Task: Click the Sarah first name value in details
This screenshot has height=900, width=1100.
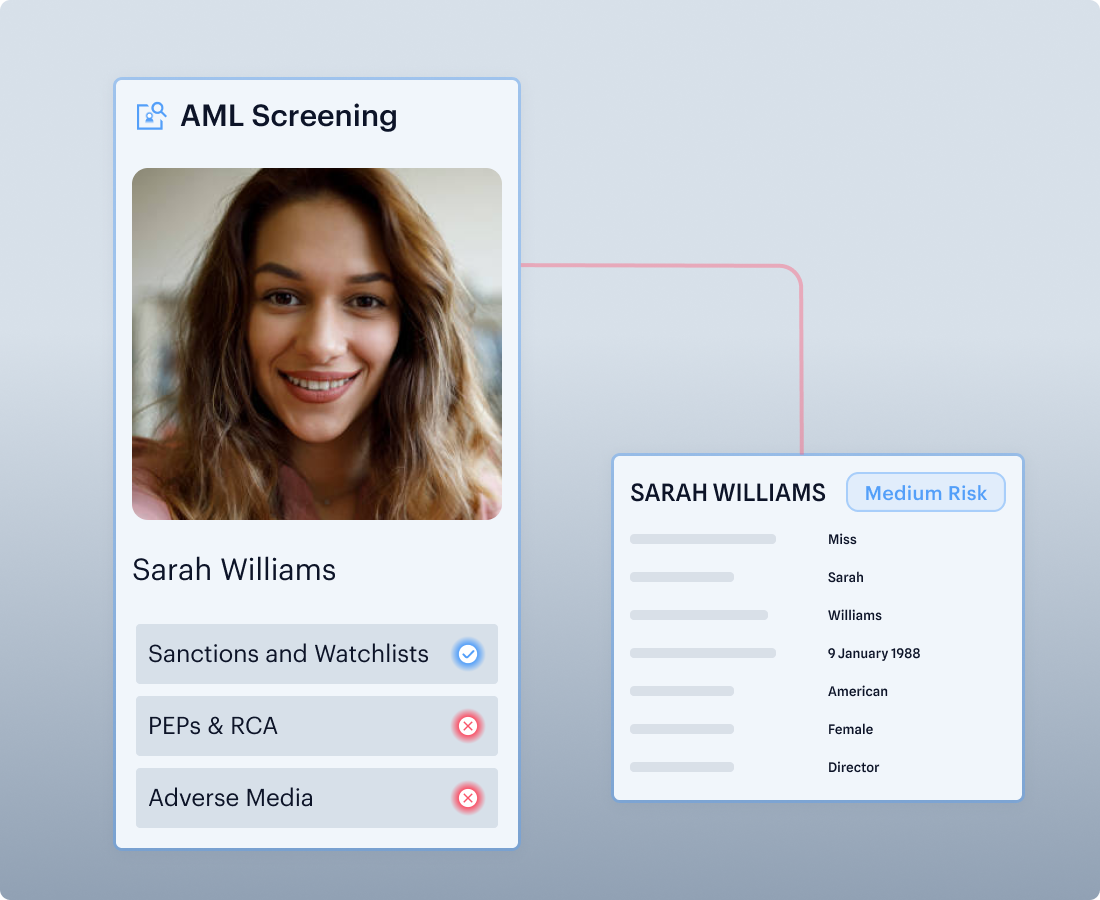Action: point(846,577)
